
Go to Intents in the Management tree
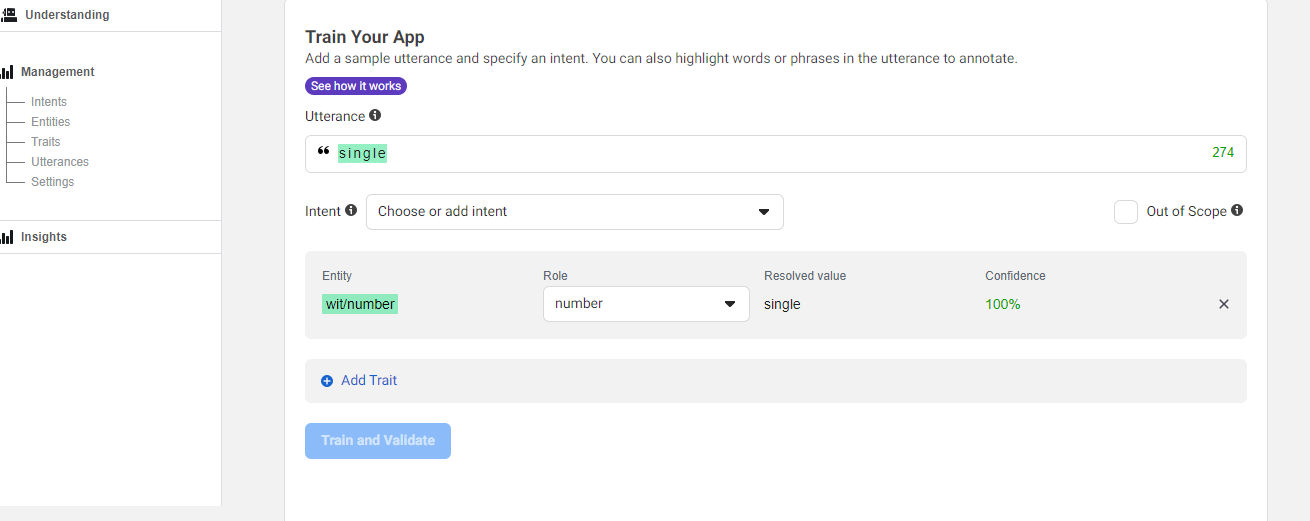coord(49,102)
